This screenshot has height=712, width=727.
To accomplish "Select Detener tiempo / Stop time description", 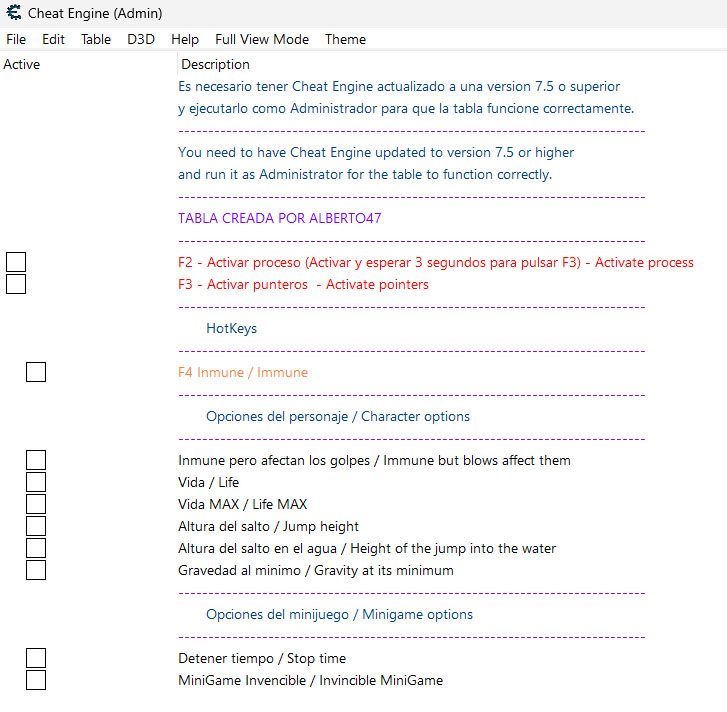I will point(262,658).
